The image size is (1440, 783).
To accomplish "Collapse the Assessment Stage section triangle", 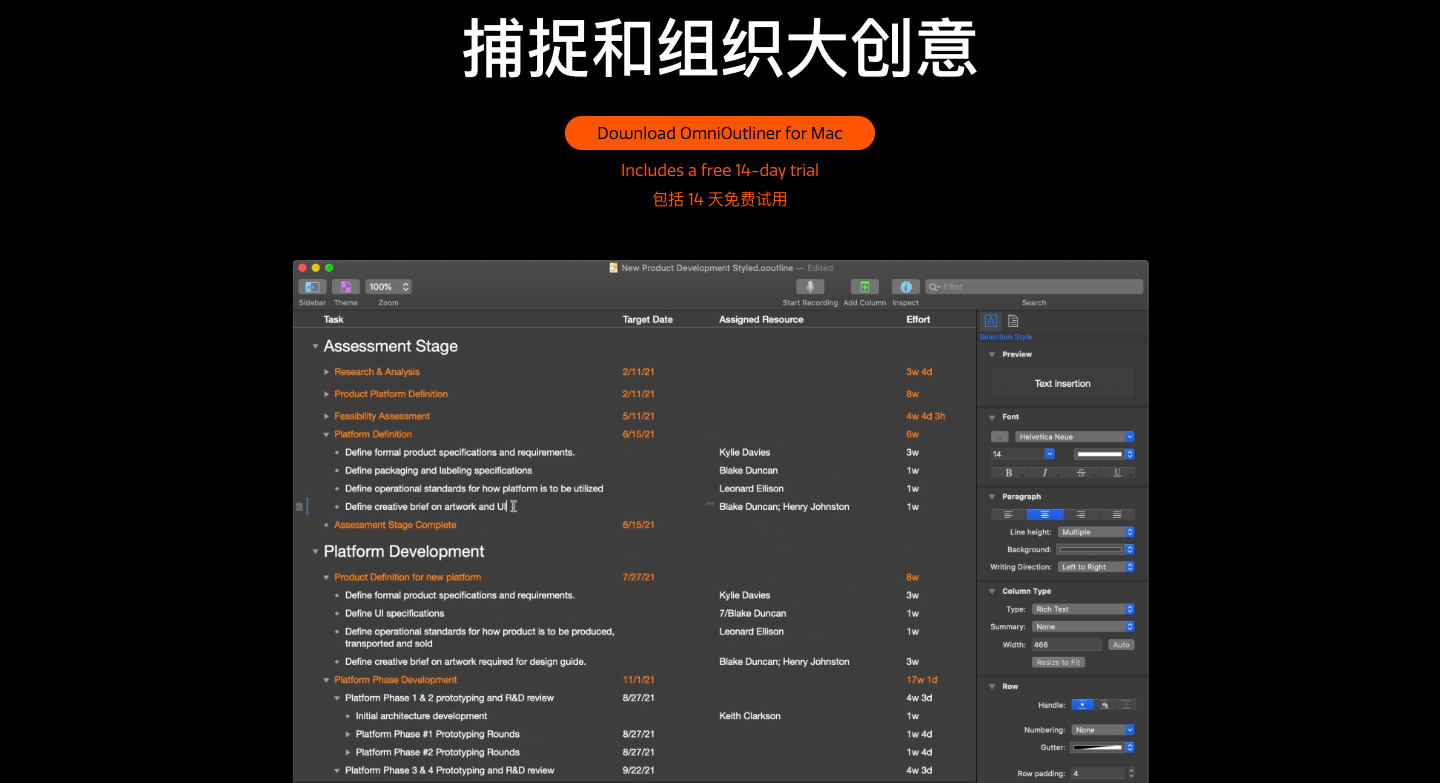I will coord(315,347).
